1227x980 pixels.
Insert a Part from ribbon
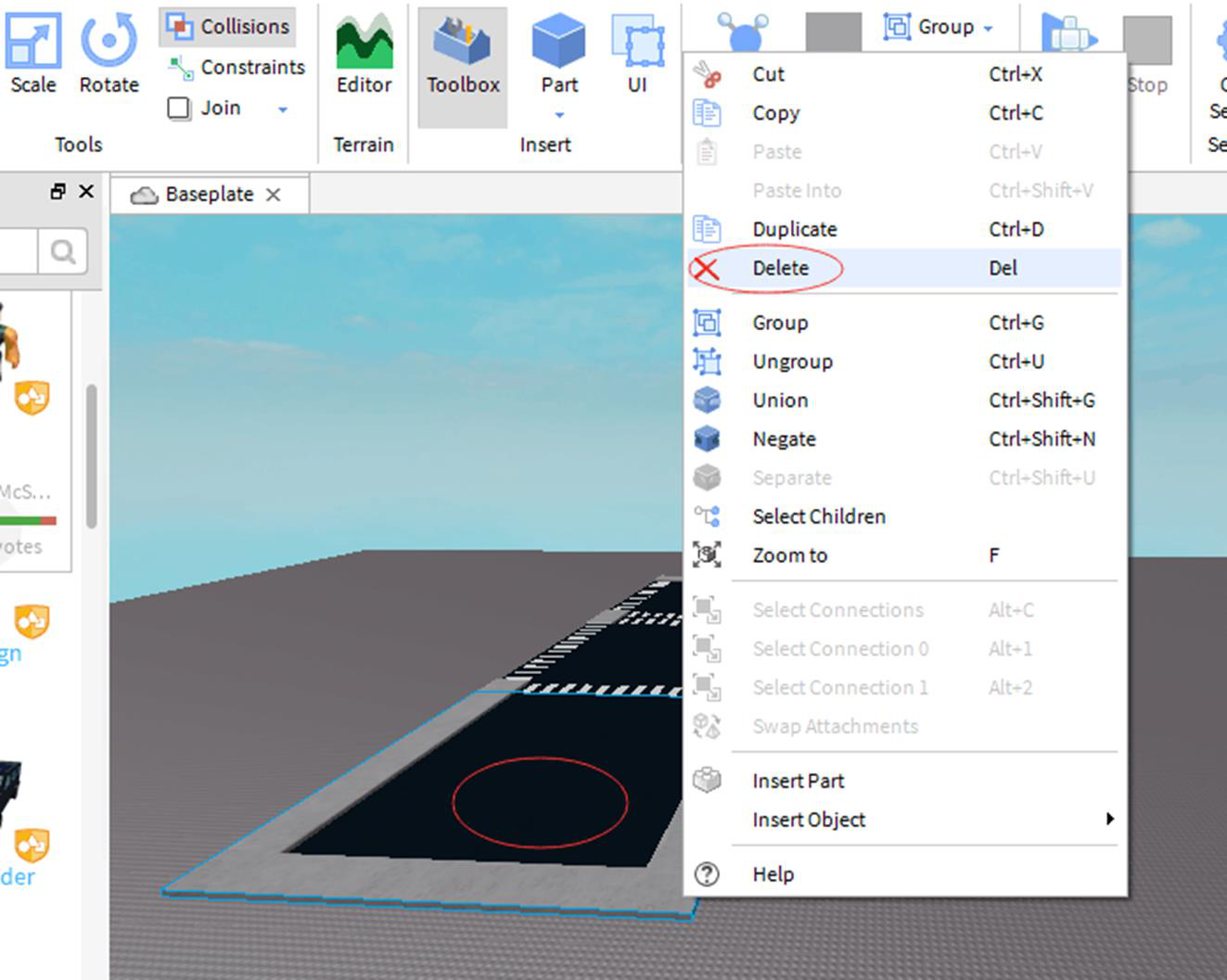pyautogui.click(x=559, y=53)
